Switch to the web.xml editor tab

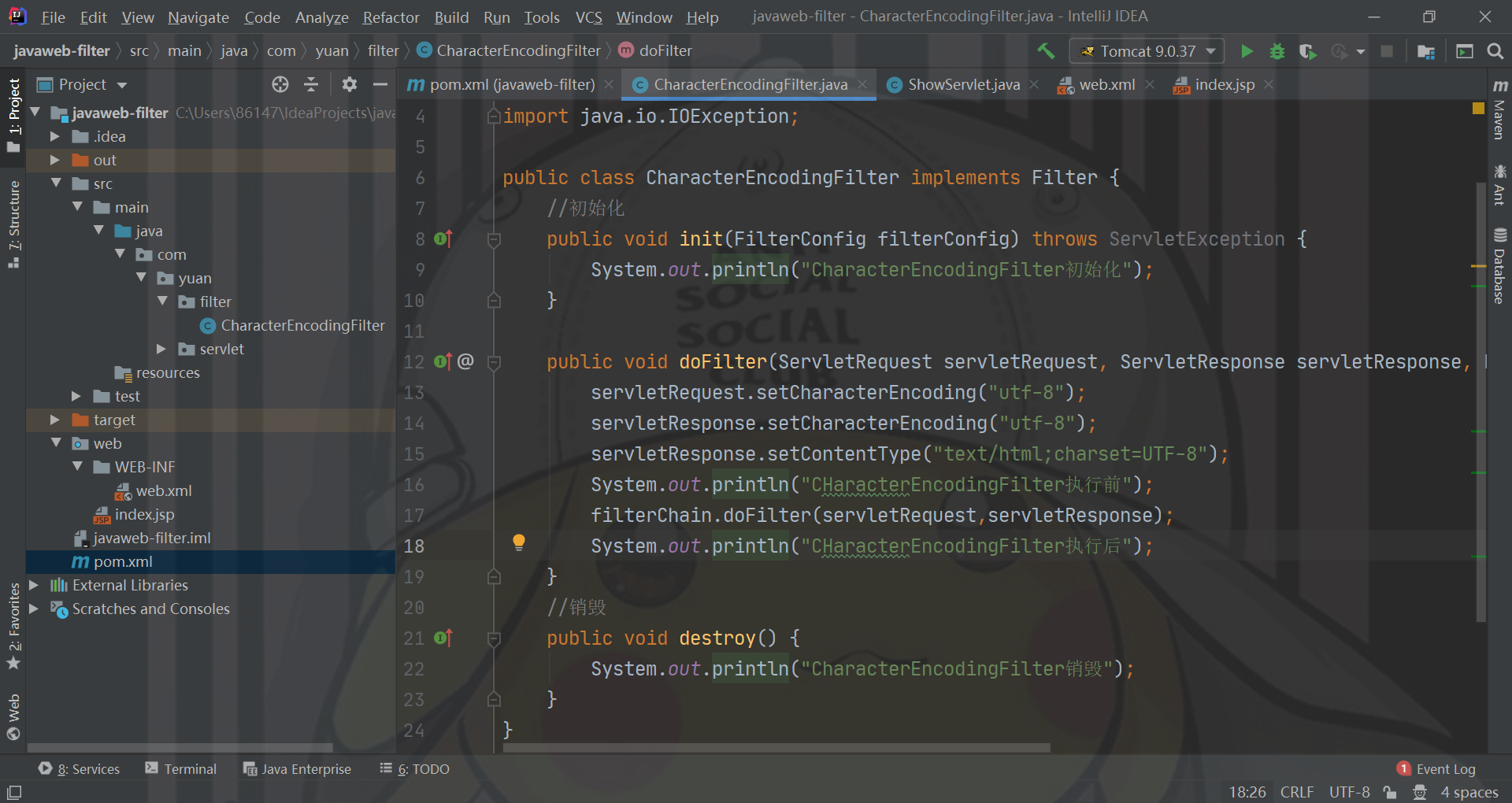point(1106,84)
